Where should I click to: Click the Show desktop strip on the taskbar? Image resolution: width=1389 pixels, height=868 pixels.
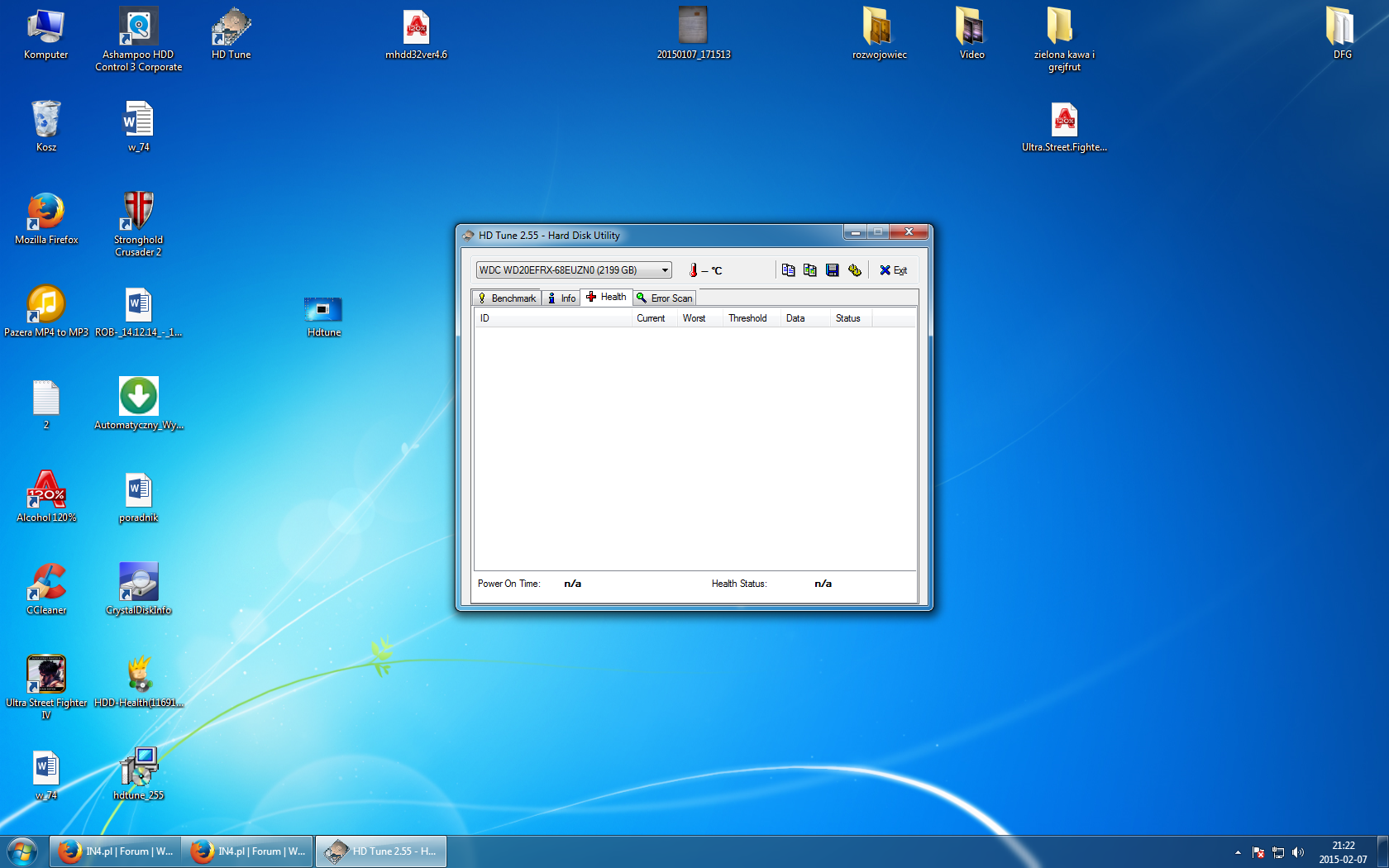[x=1382, y=851]
